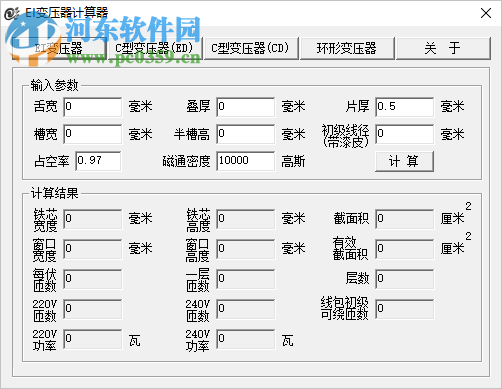The image size is (502, 389).
Task: Click the 输入参数 group label
Action: tap(54, 85)
